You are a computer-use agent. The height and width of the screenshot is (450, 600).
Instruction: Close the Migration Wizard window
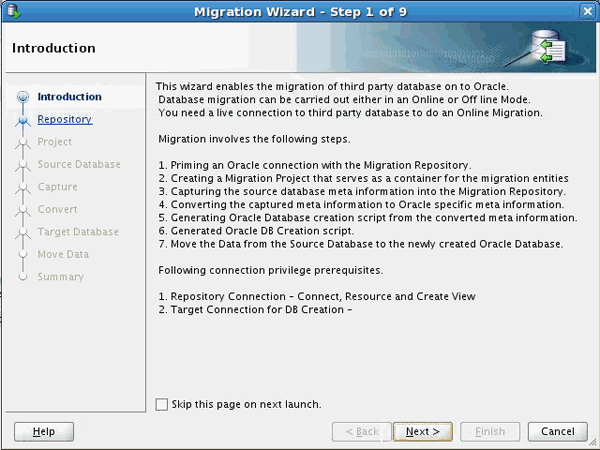tap(586, 11)
